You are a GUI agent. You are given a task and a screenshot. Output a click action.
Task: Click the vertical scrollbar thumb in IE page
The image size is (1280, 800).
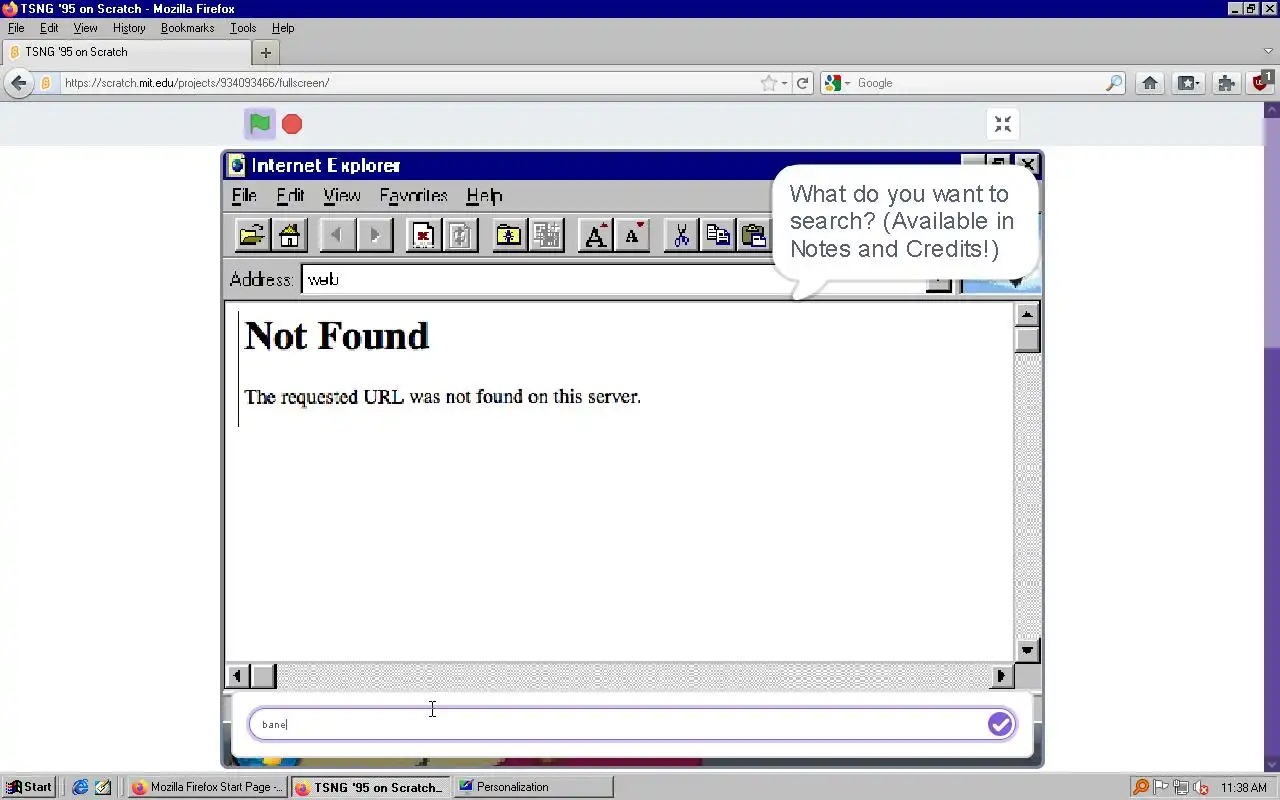pos(1027,340)
